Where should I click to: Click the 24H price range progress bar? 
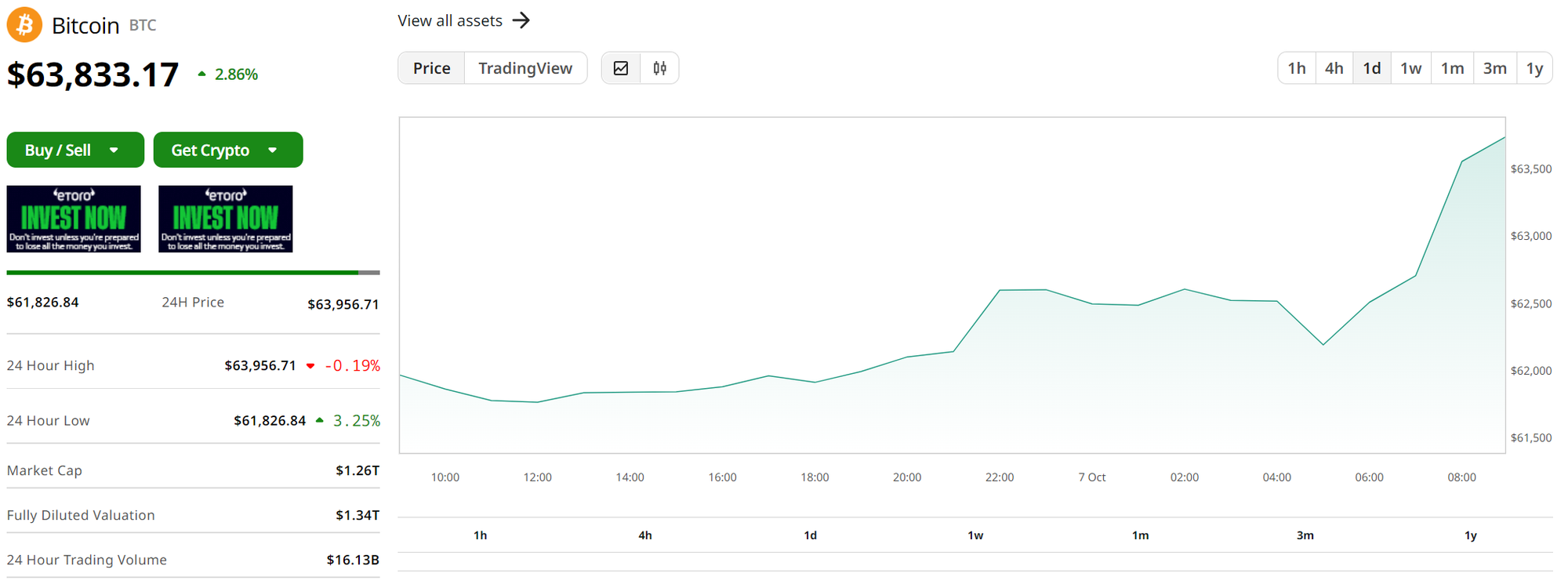coord(193,273)
